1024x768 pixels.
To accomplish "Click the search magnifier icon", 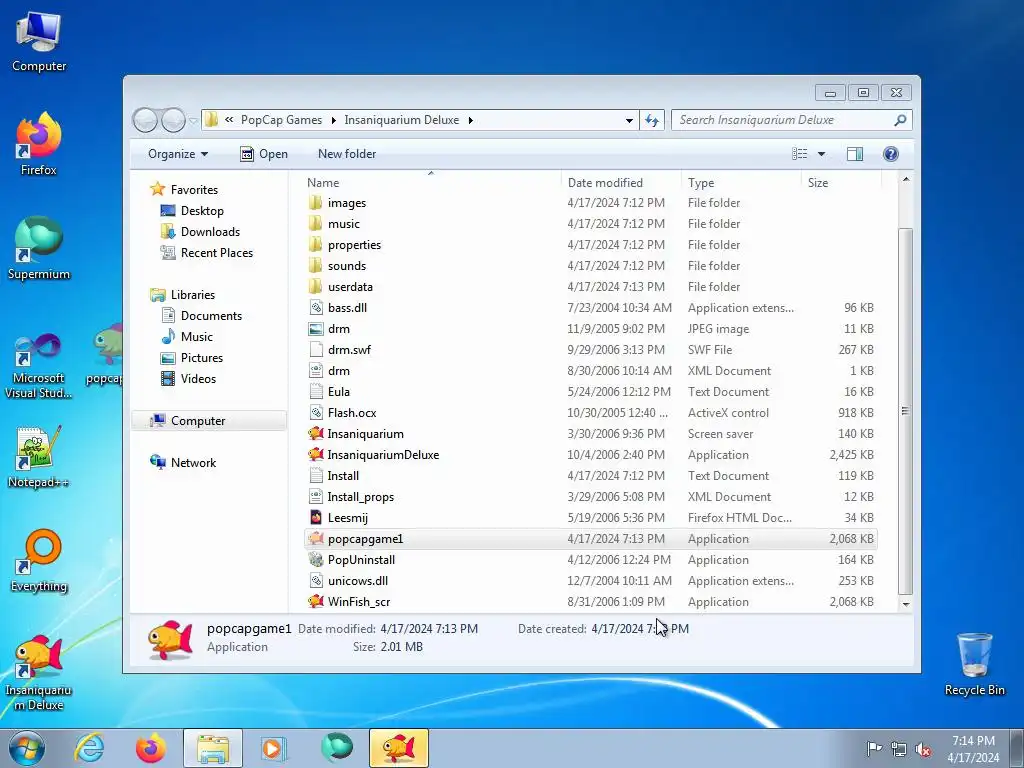I will pyautogui.click(x=900, y=120).
